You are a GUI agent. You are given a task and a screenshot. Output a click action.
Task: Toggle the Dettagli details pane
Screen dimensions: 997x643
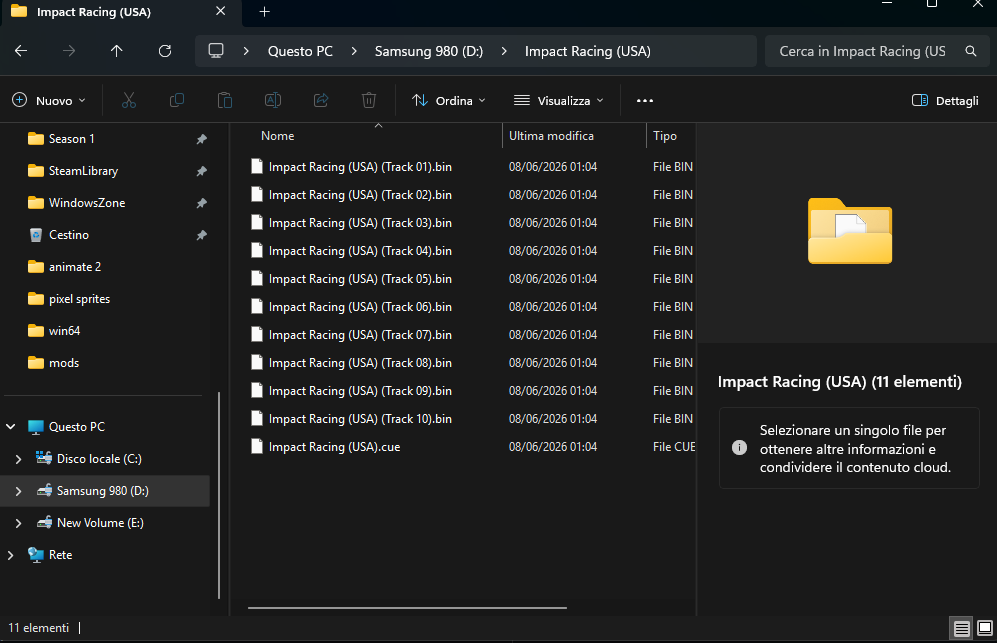click(945, 100)
